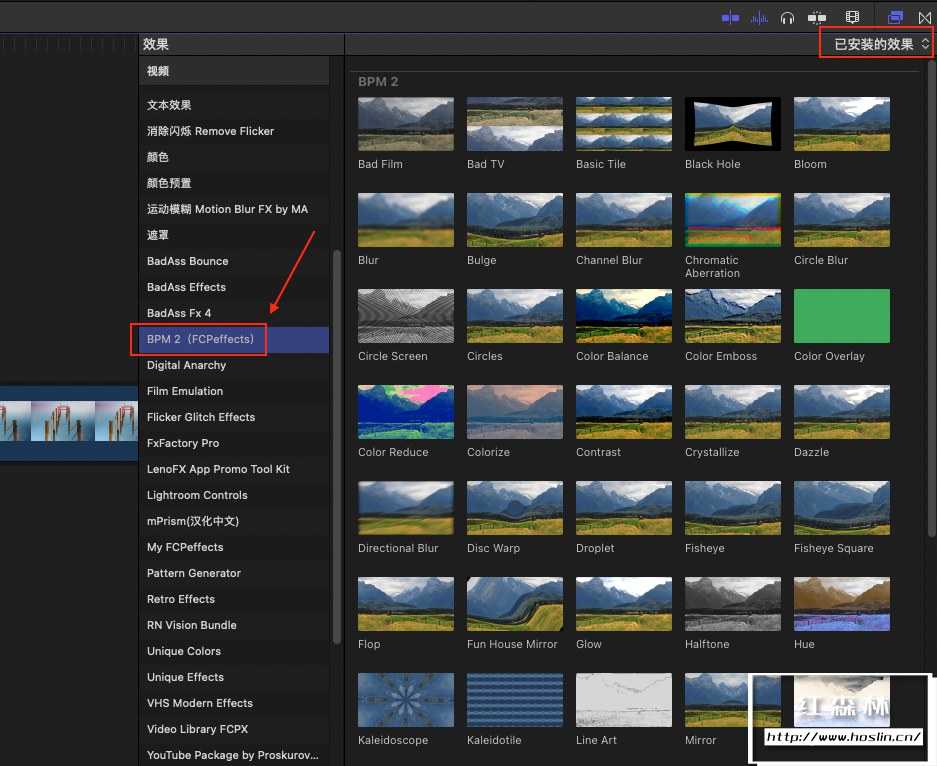This screenshot has height=766, width=937.
Task: Open the transitions browser bowtie icon
Action: pos(925,17)
